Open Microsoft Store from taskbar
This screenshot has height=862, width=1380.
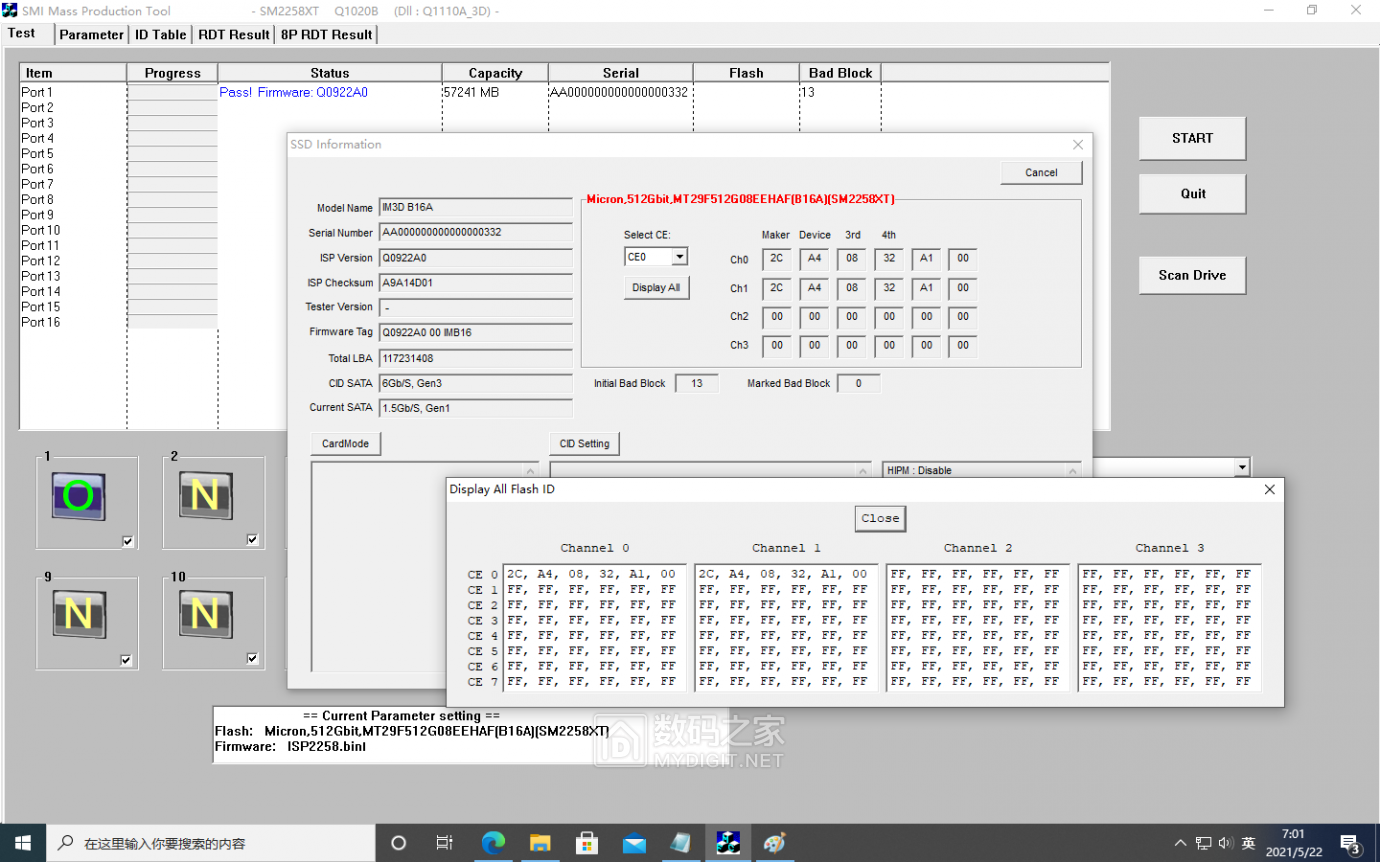pyautogui.click(x=587, y=843)
